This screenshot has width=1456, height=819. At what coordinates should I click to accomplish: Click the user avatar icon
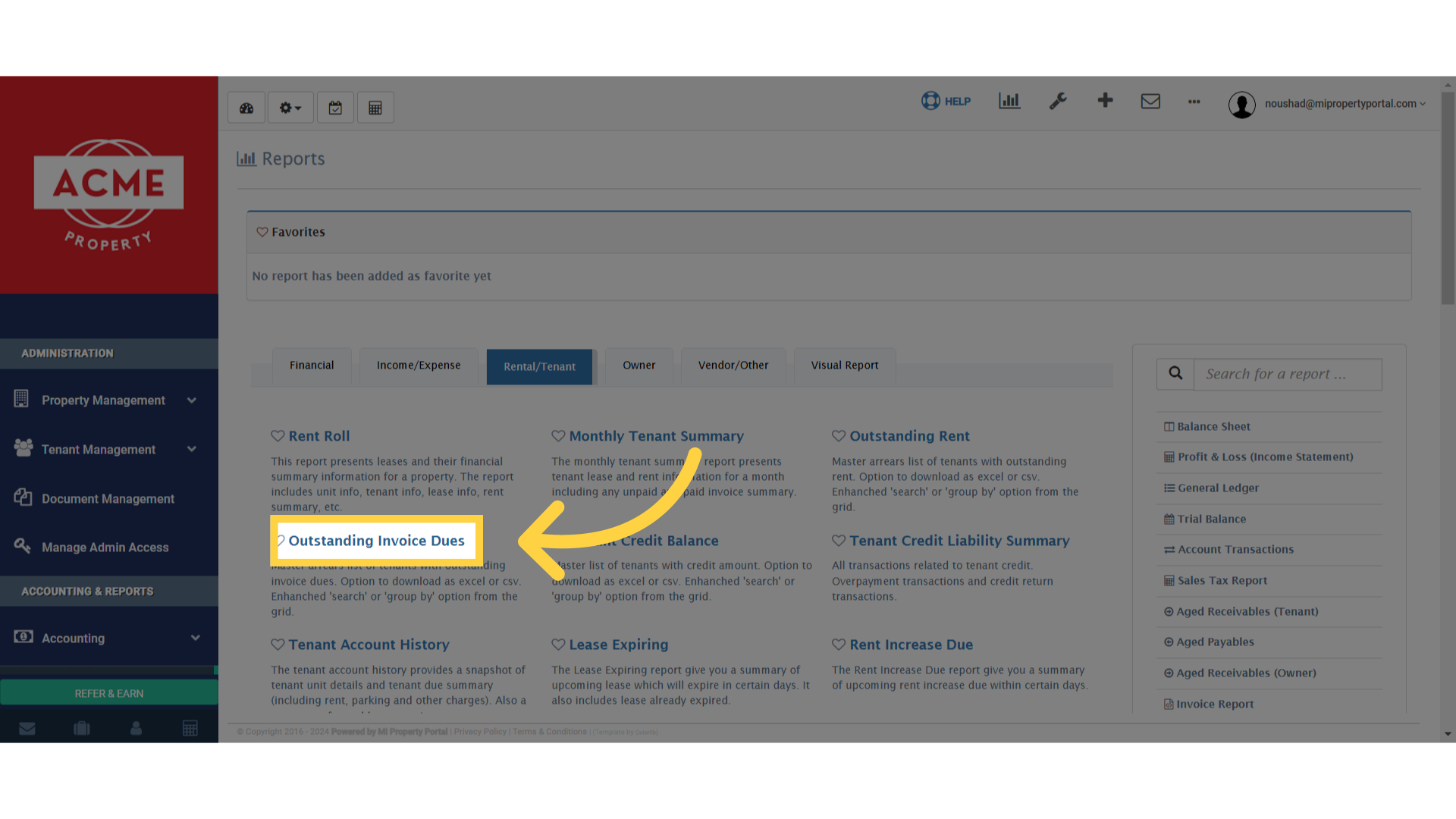coord(1242,105)
